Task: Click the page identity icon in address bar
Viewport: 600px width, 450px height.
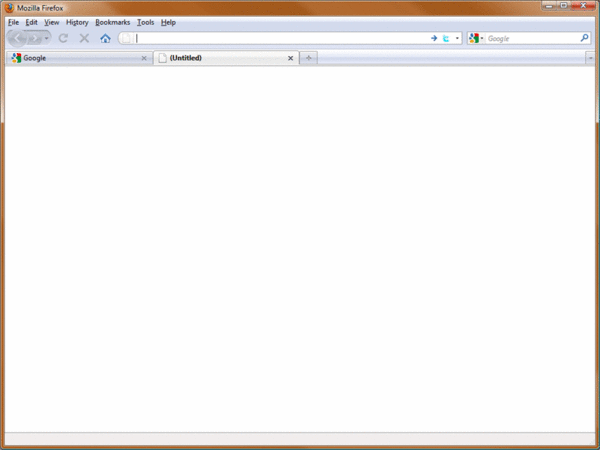Action: pyautogui.click(x=126, y=38)
